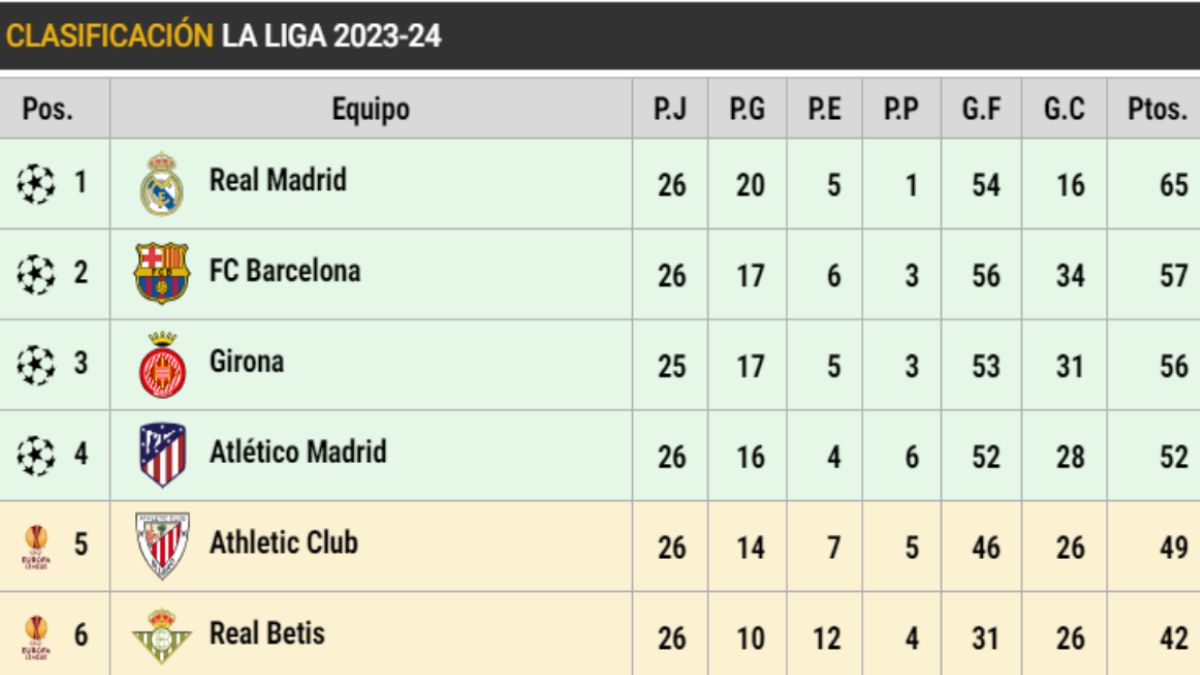Click the Girona team name
Screen dimensions: 1200x675
tap(246, 361)
